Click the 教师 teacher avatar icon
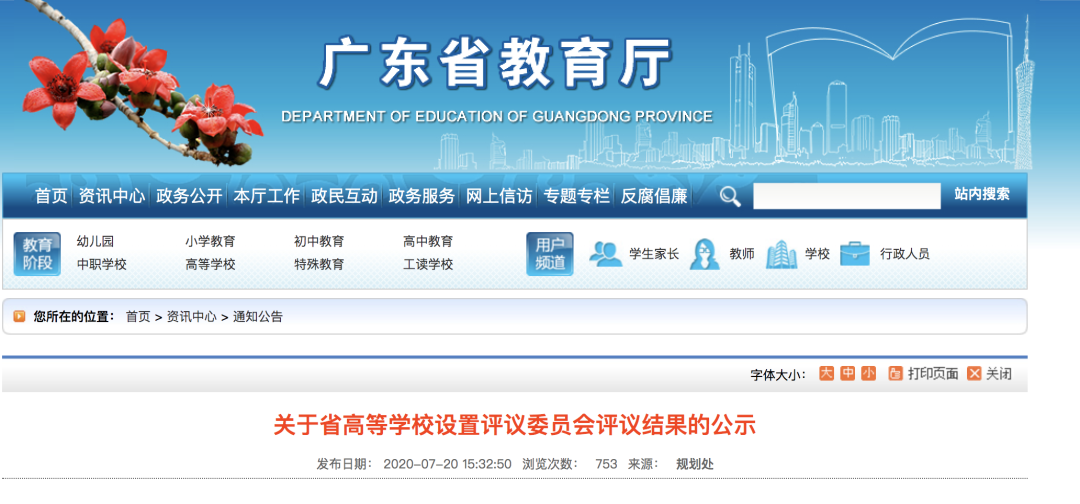This screenshot has height=504, width=1080. tap(705, 253)
